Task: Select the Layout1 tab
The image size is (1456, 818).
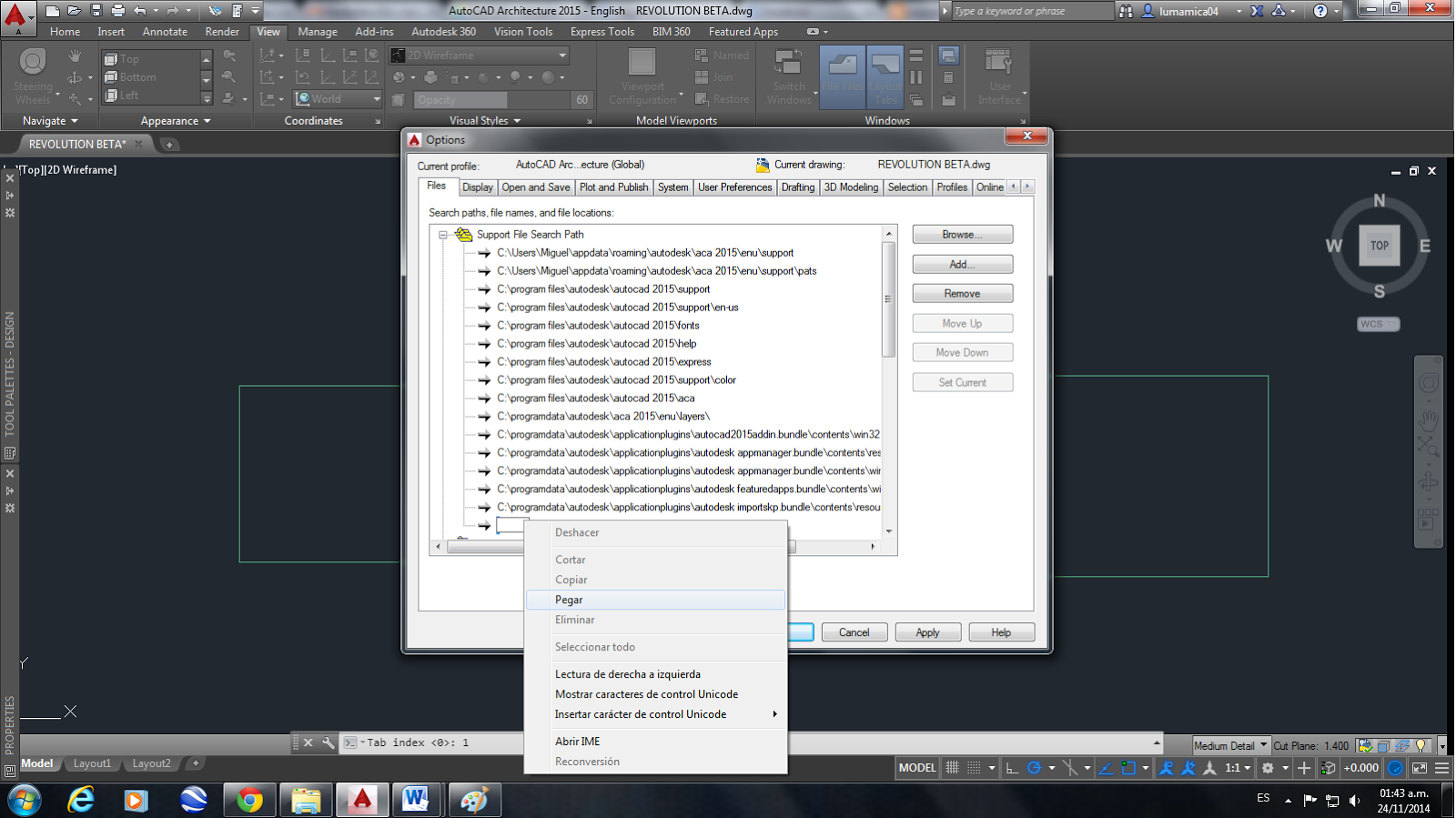Action: (92, 764)
